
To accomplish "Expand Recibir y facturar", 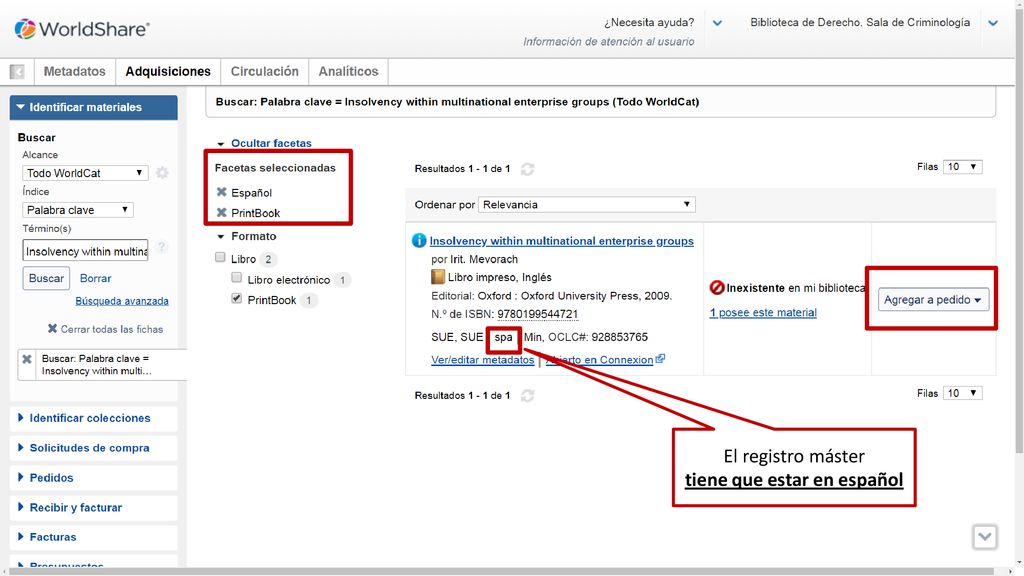I will click(93, 507).
